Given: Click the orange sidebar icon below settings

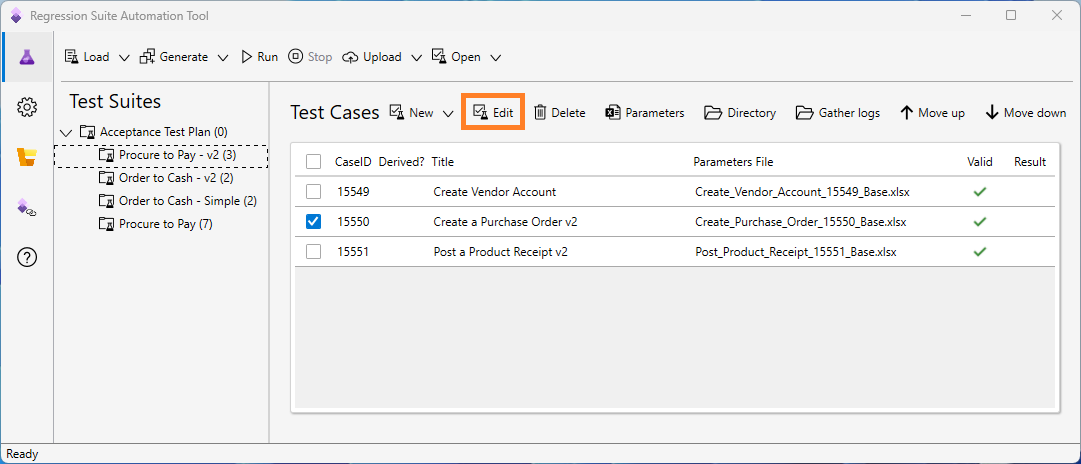Looking at the screenshot, I should tap(27, 157).
